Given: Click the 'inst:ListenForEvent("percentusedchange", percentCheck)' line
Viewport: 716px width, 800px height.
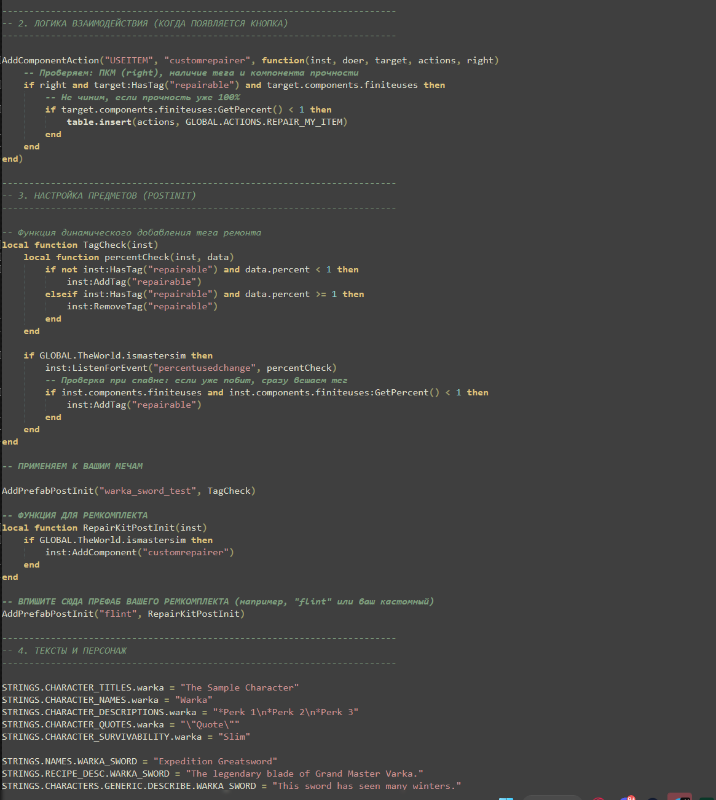Looking at the screenshot, I should pyautogui.click(x=191, y=368).
